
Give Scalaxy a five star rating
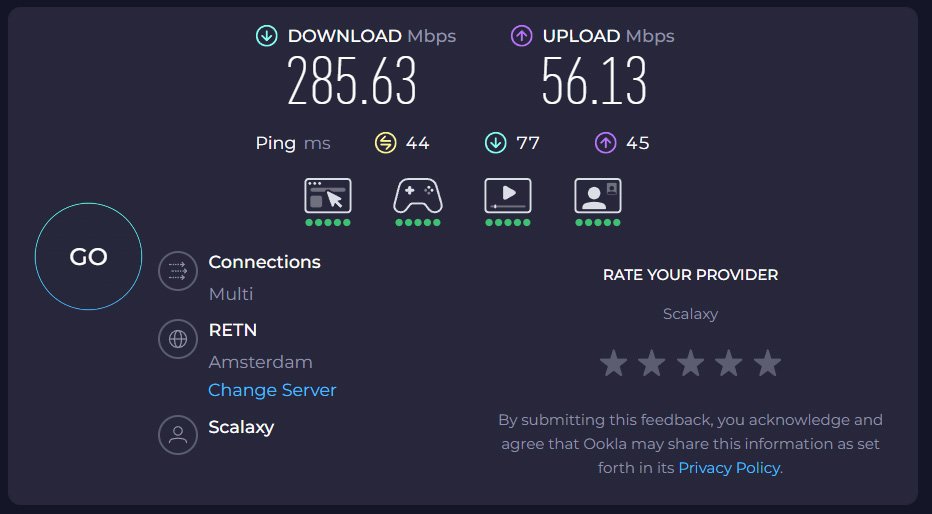click(x=767, y=363)
